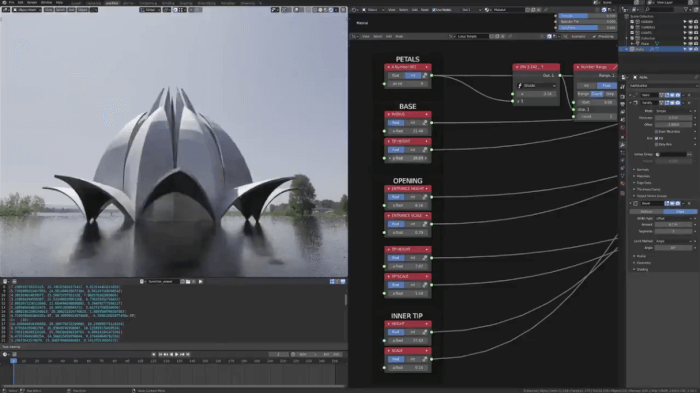Open the outliner filter funnel menu
The width and height of the screenshot is (700, 393).
[687, 9]
